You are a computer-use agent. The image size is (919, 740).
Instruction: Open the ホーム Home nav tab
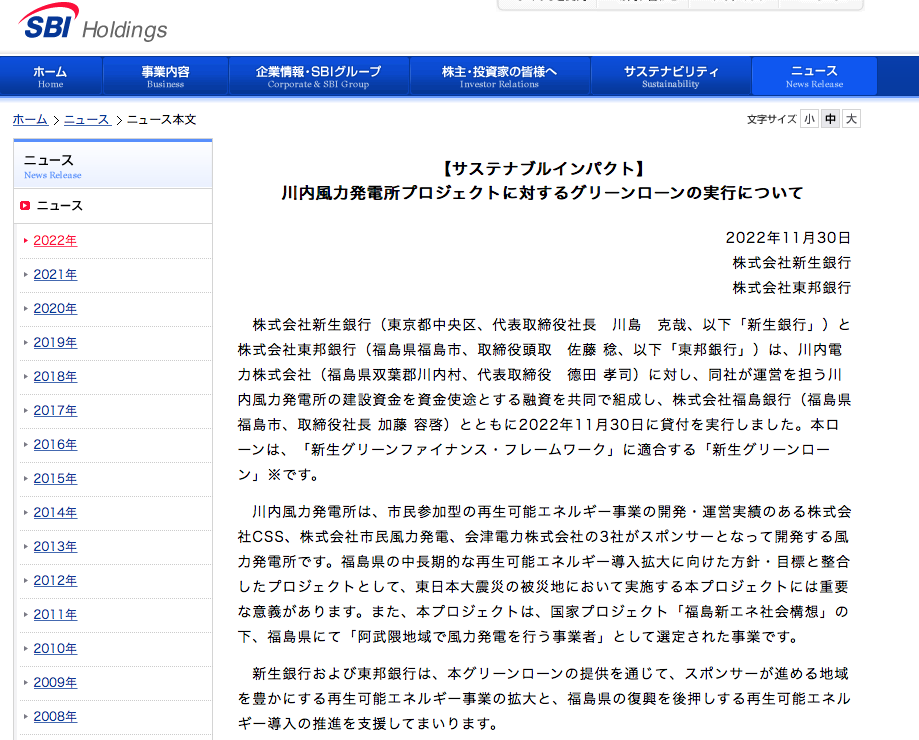50,76
